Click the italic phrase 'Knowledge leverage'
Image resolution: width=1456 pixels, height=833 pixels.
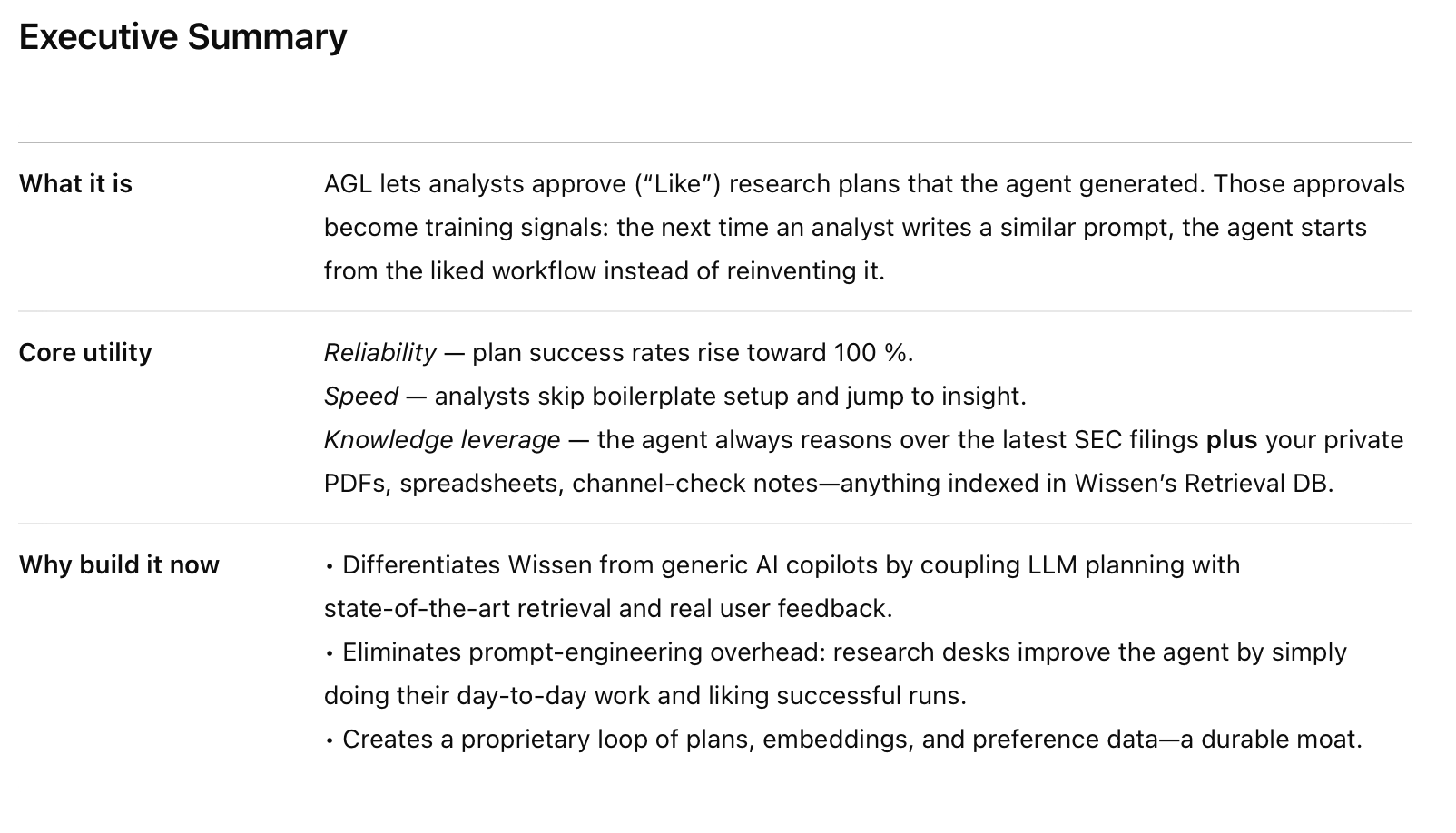(442, 440)
